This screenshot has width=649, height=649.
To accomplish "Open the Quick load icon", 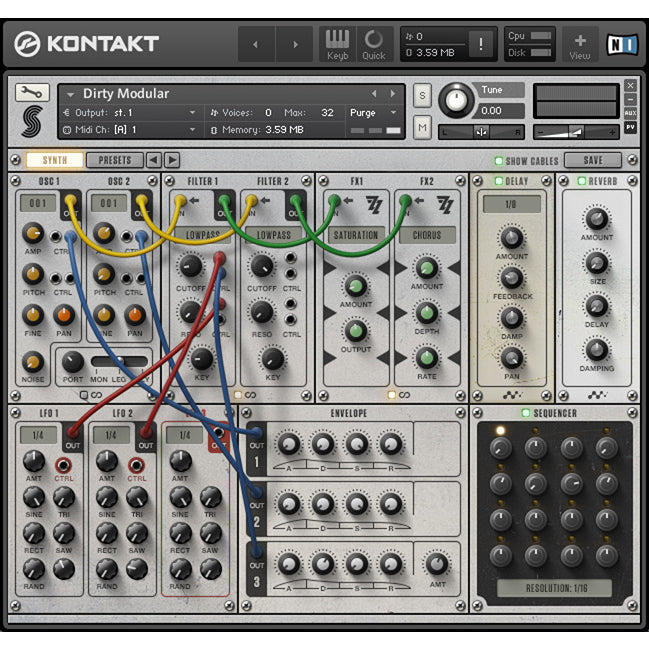I will coord(374,44).
